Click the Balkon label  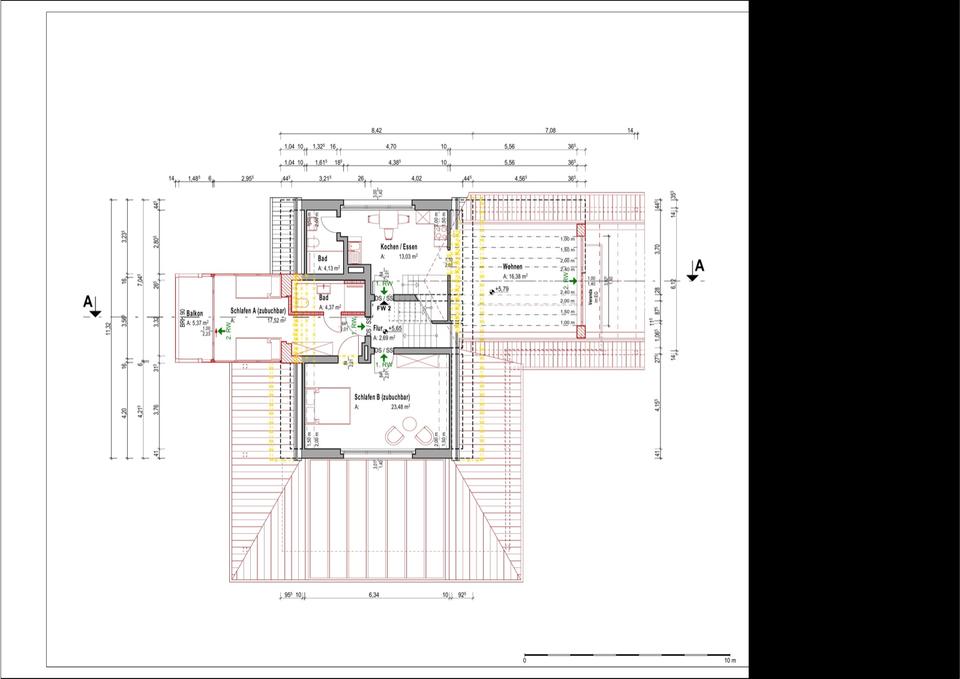[195, 314]
